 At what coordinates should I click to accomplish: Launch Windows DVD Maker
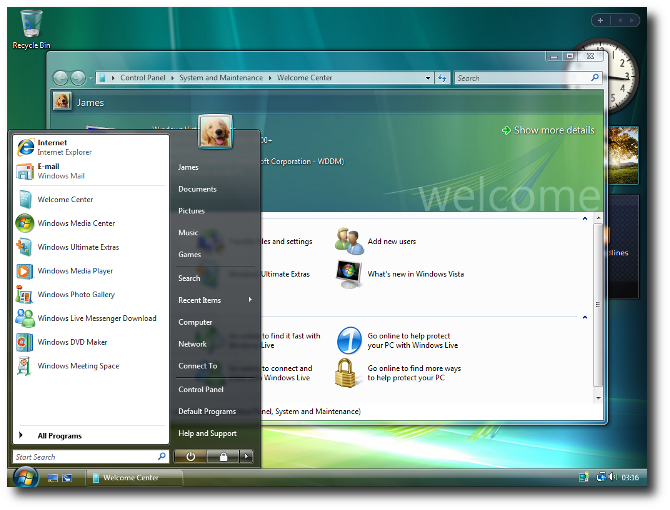click(x=72, y=342)
